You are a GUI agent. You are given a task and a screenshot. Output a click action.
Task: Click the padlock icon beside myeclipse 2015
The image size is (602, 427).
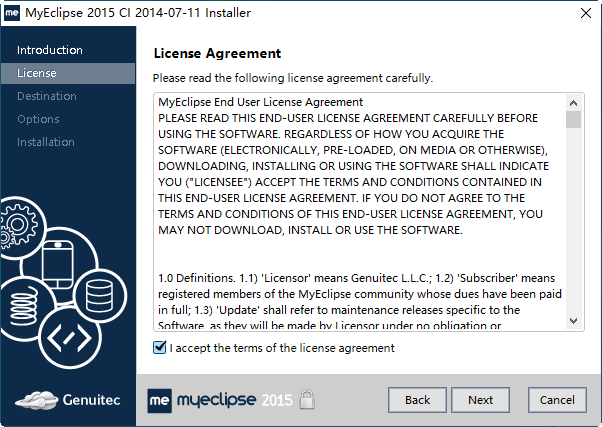click(x=308, y=399)
